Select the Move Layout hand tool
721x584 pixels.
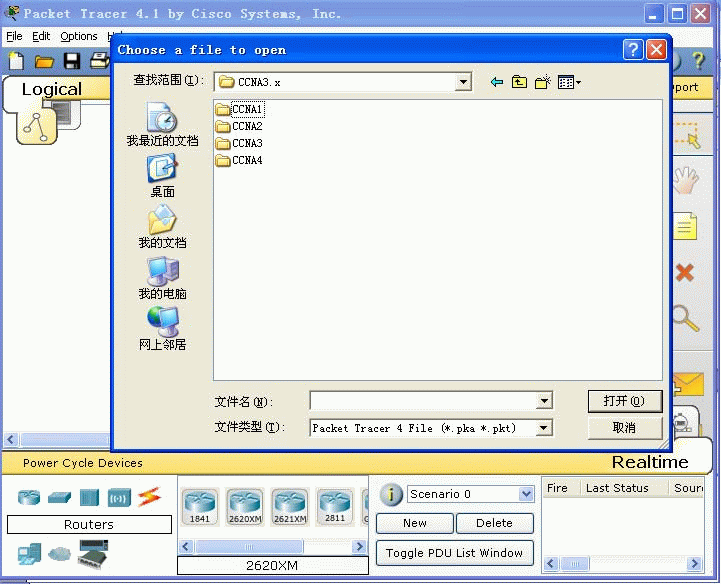coord(685,180)
